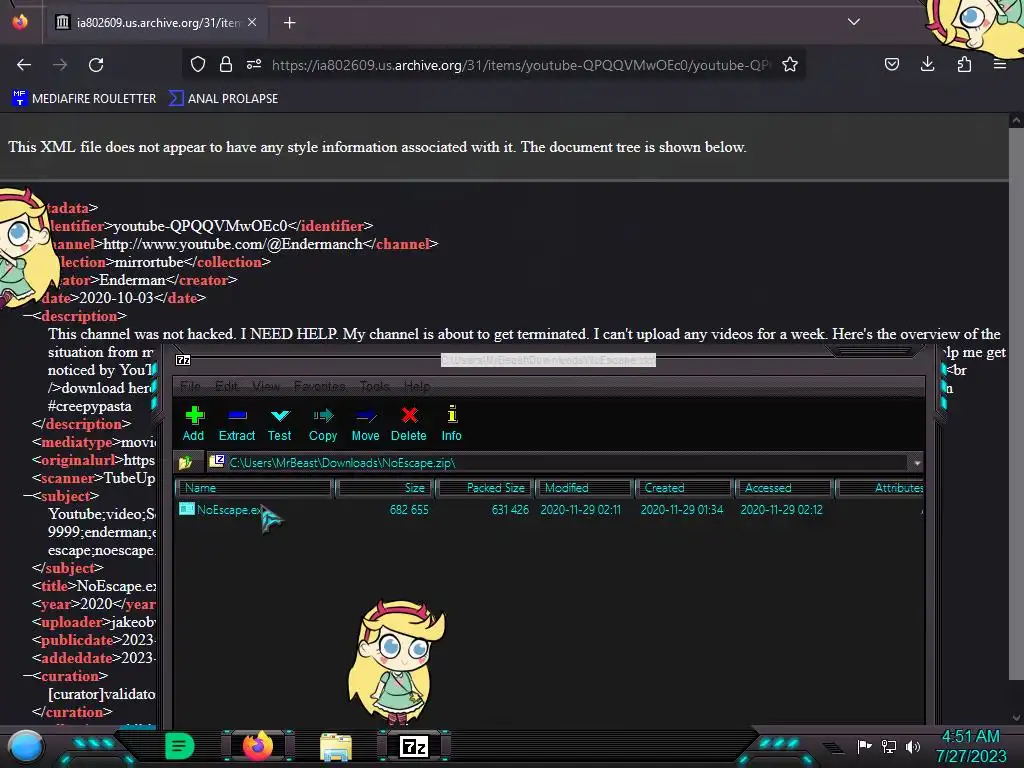
Task: Click the date value 2020-10-03
Action: 116,298
